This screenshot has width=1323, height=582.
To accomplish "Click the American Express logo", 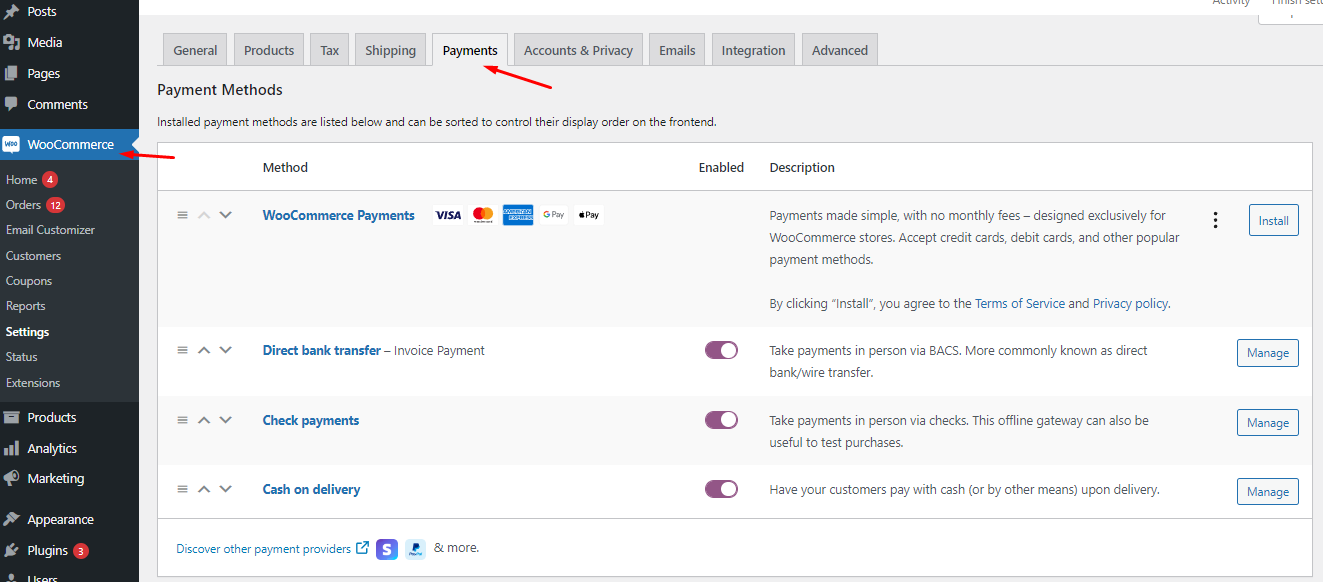I will (x=518, y=215).
